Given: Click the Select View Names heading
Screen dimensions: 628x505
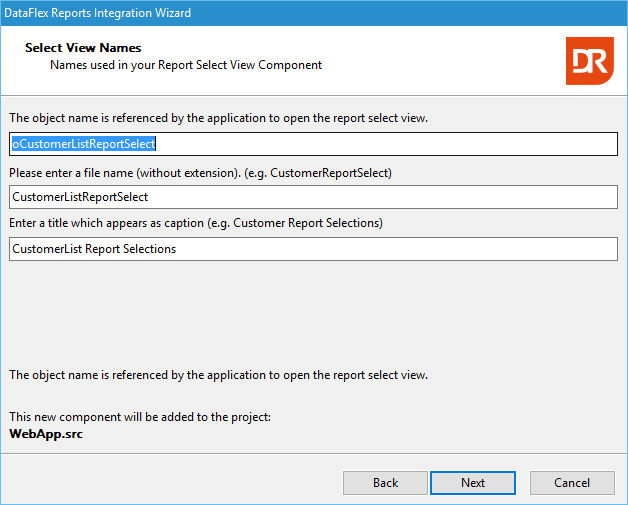Looking at the screenshot, I should (x=83, y=48).
